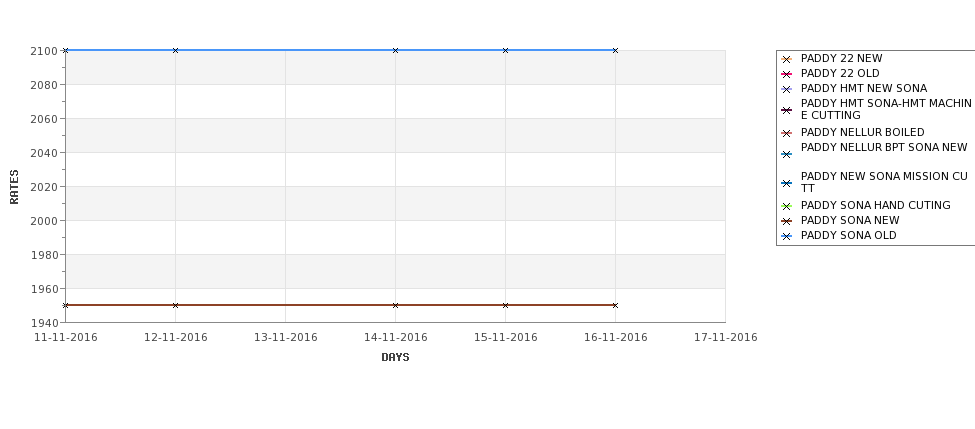
Task: Click the PADDY SONA HAND CUTING legend marker
Action: (786, 206)
